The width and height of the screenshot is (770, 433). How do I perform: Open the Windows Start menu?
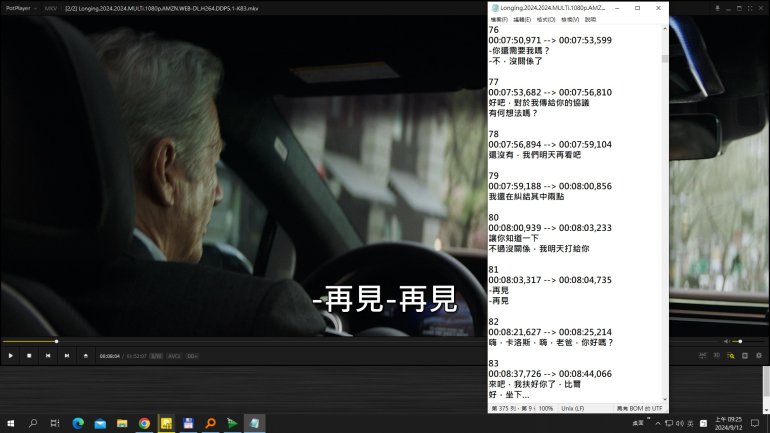coord(10,423)
